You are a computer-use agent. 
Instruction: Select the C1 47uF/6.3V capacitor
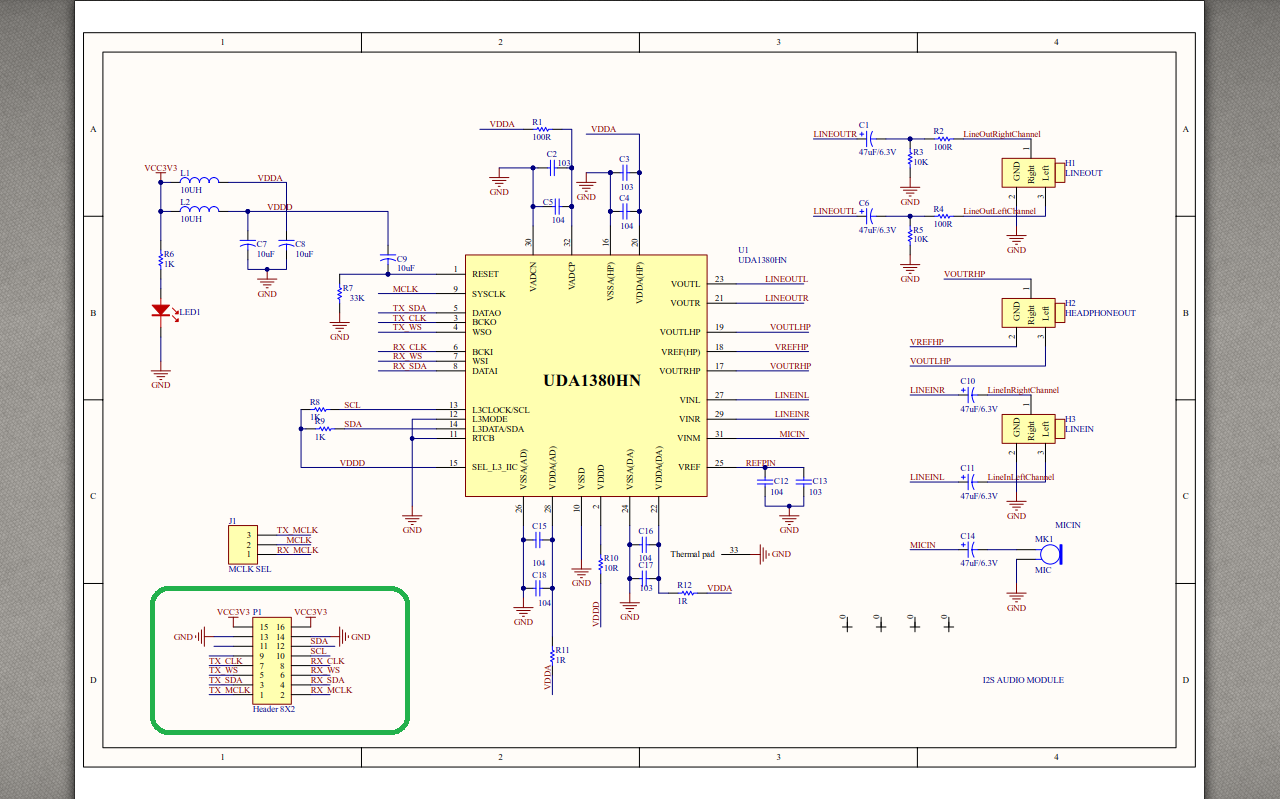click(x=867, y=138)
